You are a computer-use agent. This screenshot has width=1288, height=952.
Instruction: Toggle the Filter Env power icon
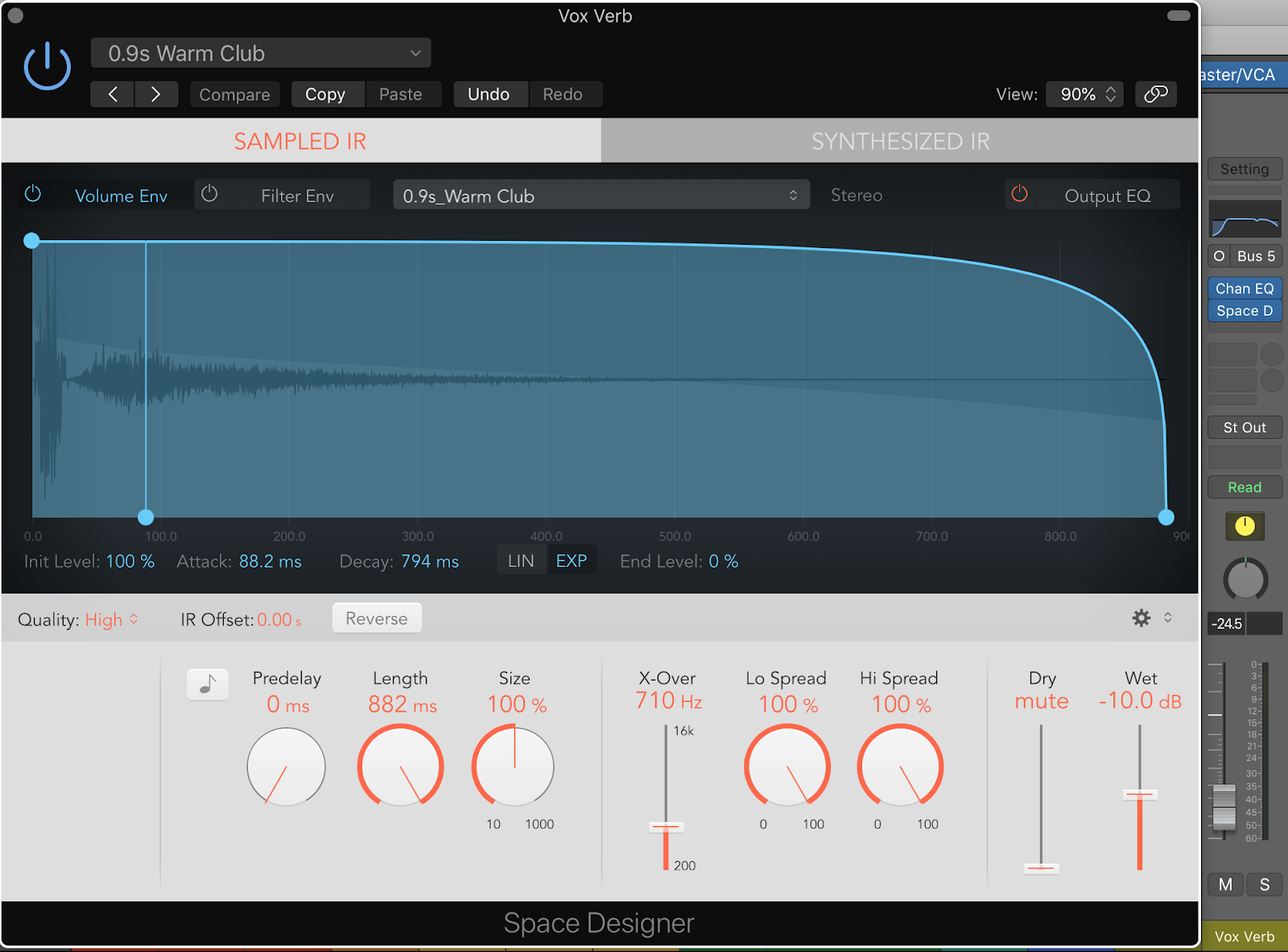pyautogui.click(x=209, y=194)
